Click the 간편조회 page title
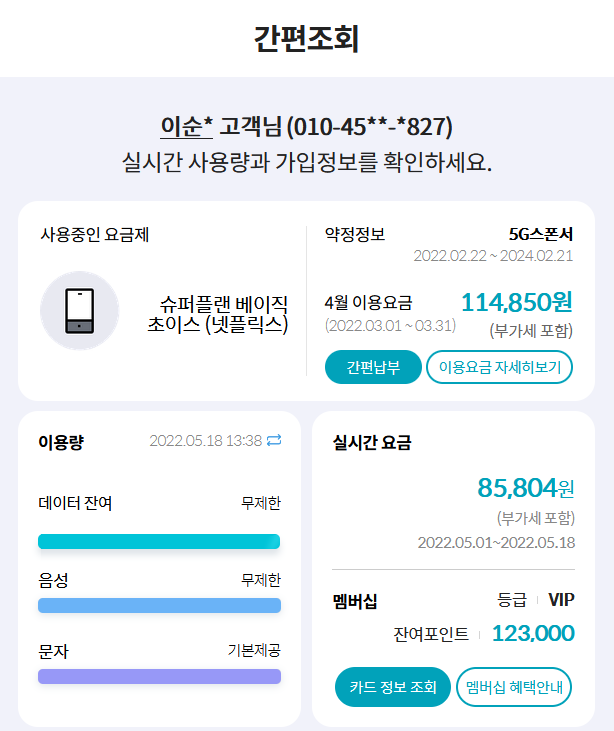Viewport: 614px width, 731px height. coord(306,38)
